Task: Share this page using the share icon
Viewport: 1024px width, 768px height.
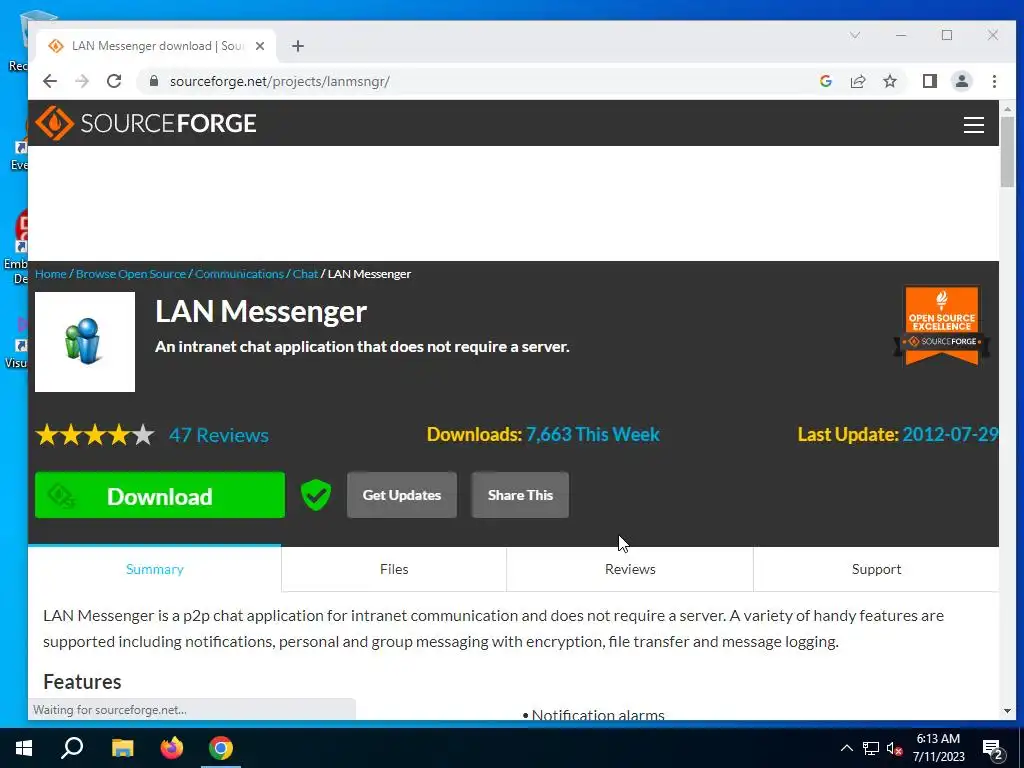Action: [857, 81]
